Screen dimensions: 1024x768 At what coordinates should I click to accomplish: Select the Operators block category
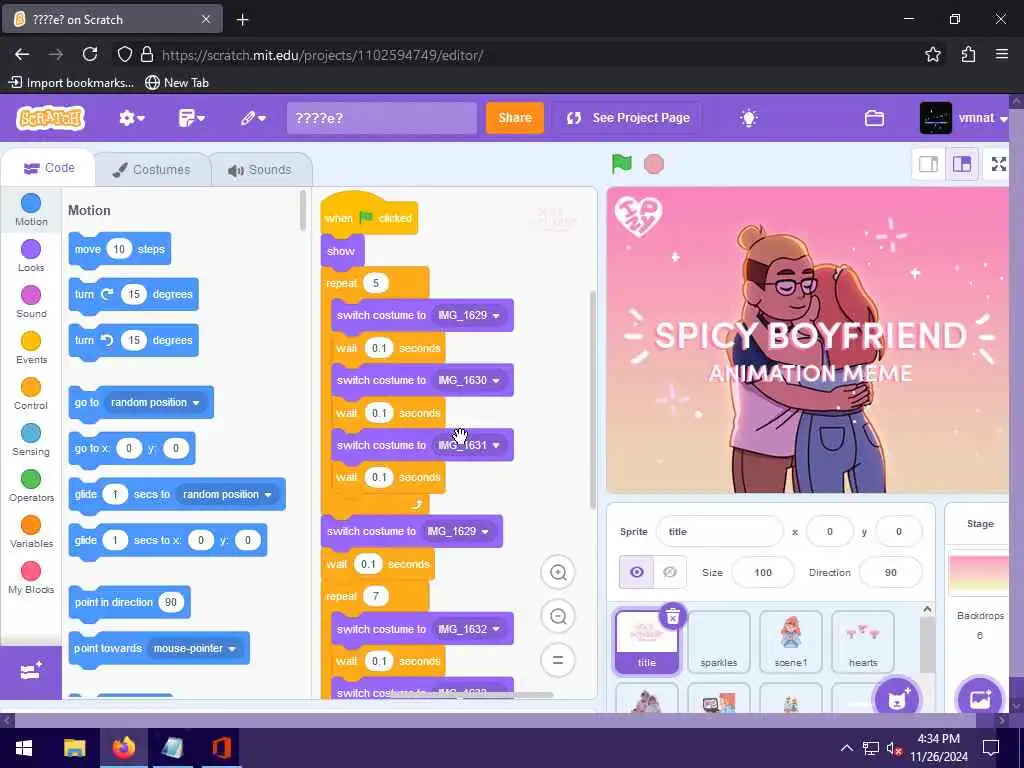coord(31,486)
